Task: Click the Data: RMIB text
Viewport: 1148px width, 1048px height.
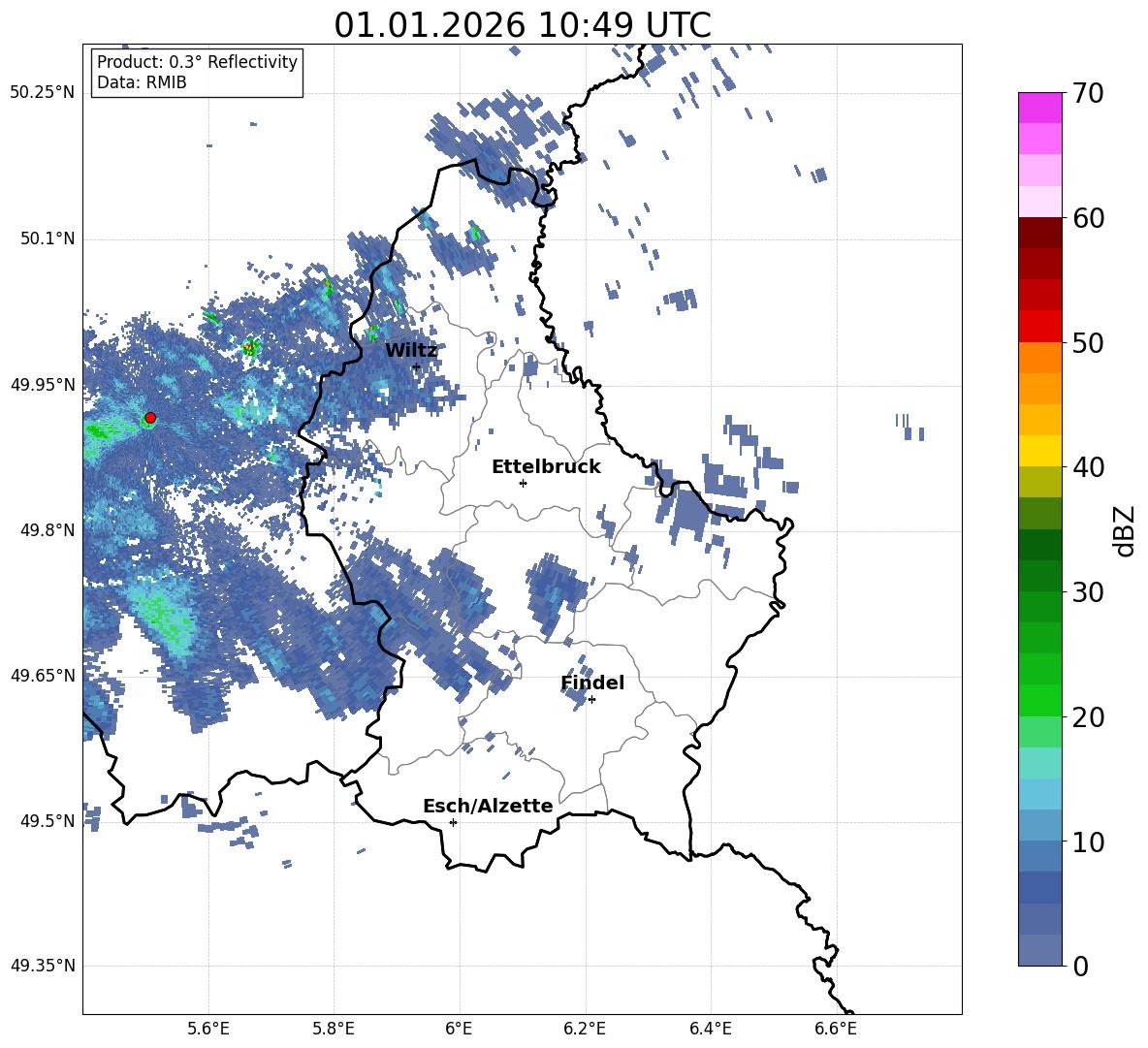Action: 142,82
